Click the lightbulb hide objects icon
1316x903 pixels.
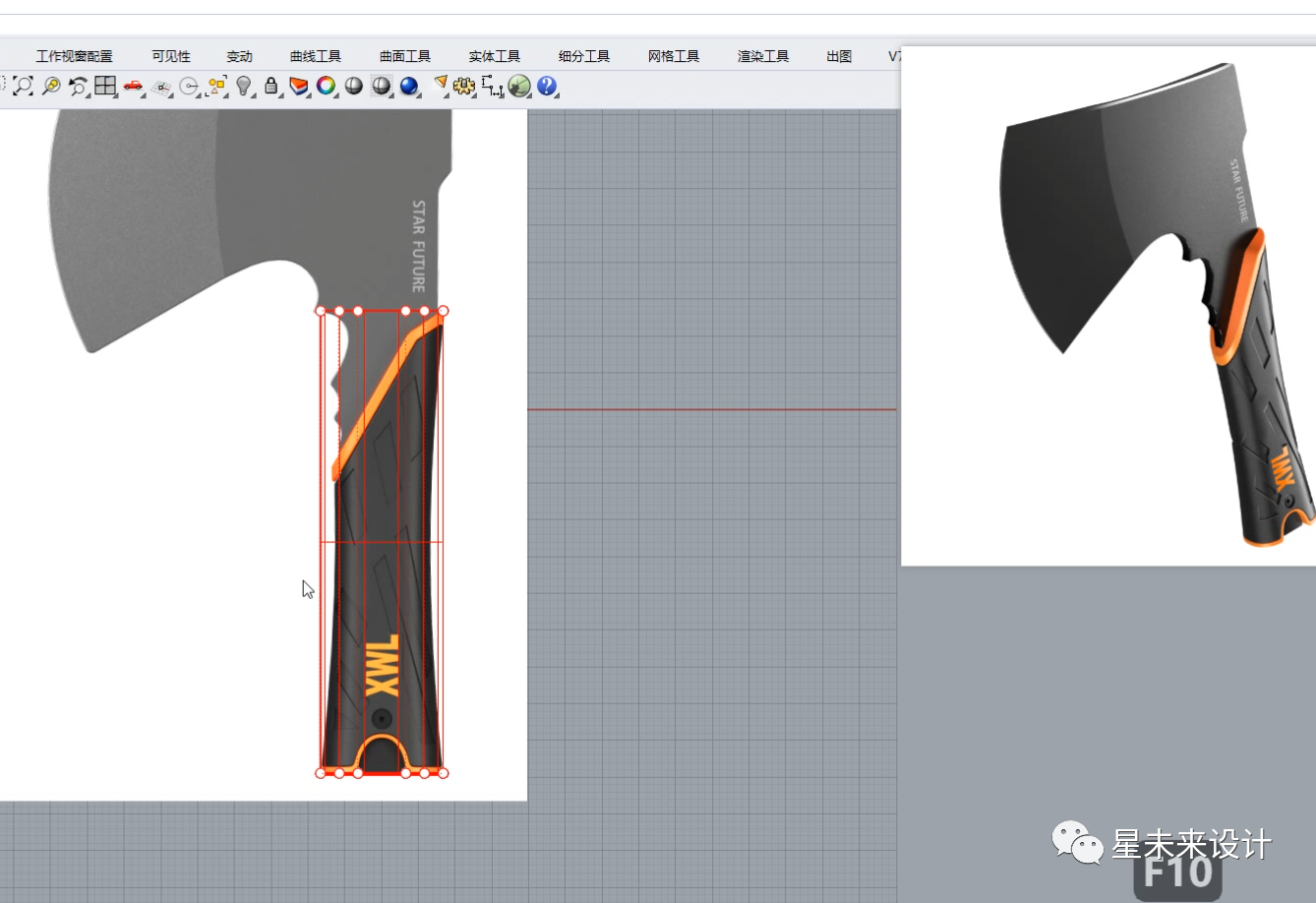point(244,87)
